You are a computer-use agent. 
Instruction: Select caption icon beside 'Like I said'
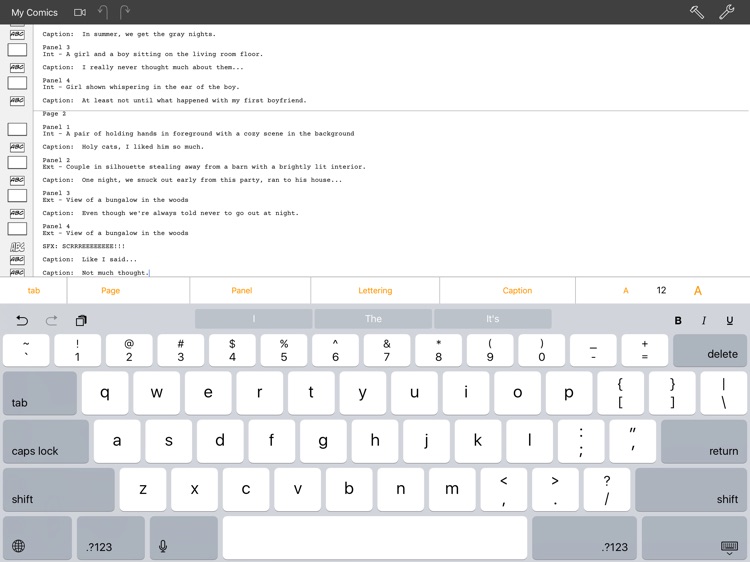(17, 259)
